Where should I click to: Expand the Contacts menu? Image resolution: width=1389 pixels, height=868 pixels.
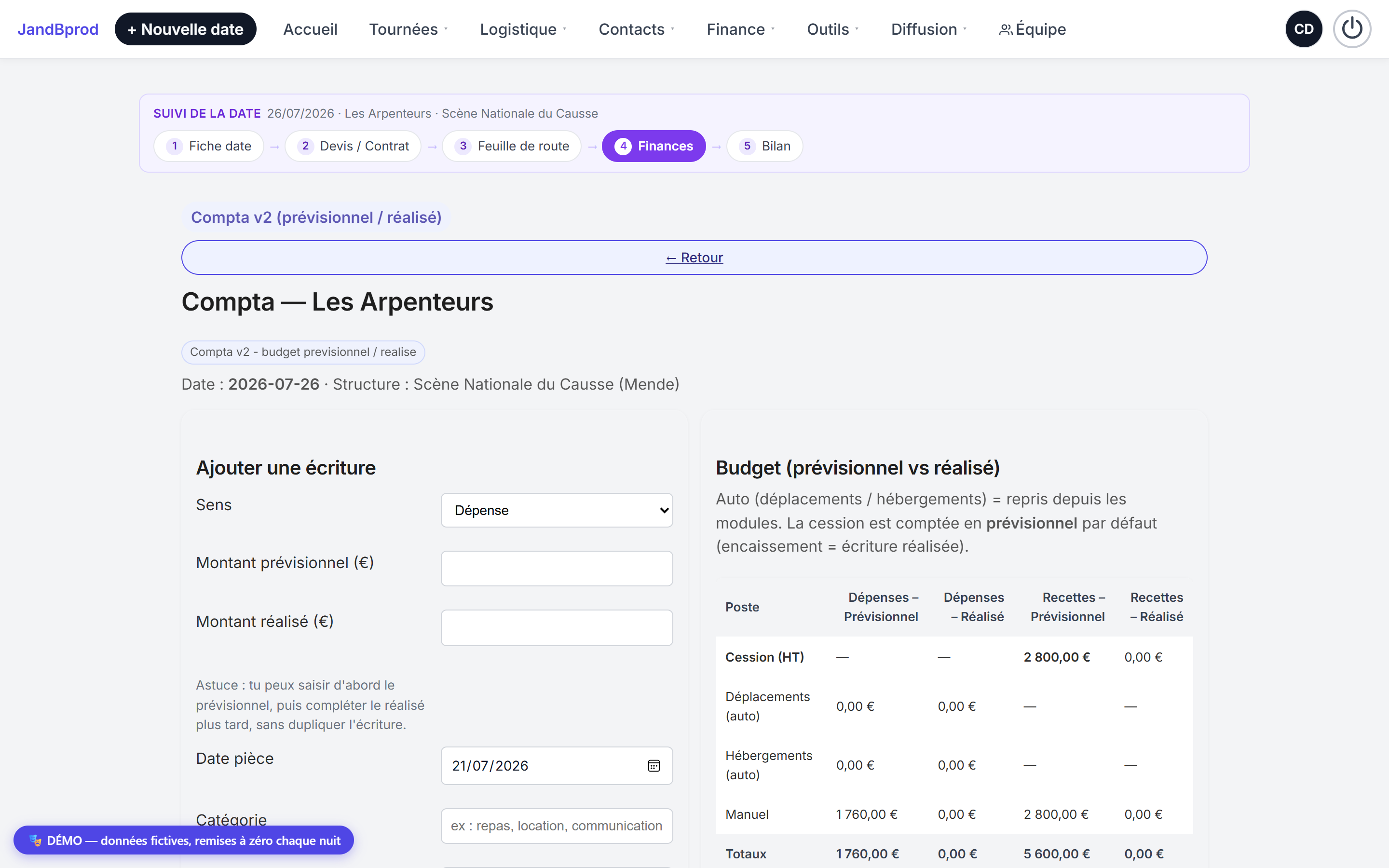click(x=636, y=29)
